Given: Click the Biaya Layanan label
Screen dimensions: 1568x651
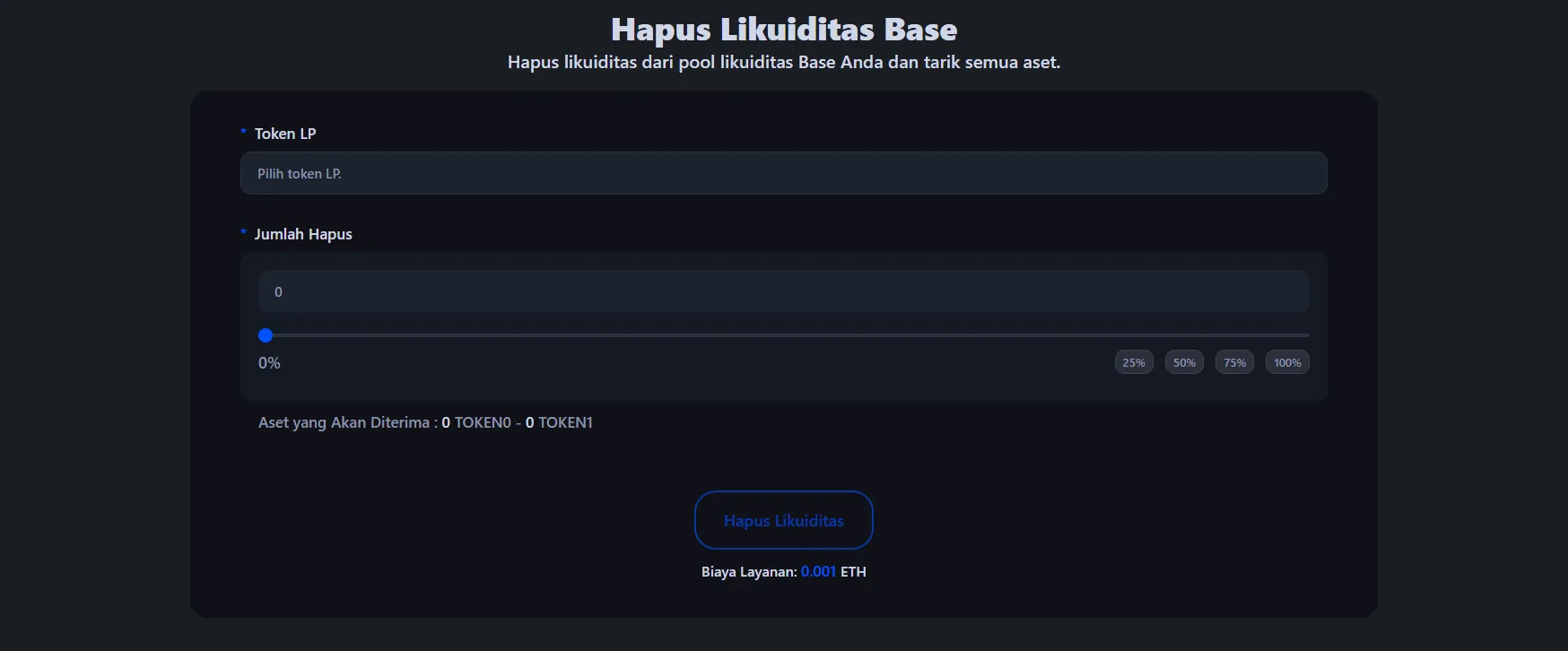Looking at the screenshot, I should tap(748, 572).
